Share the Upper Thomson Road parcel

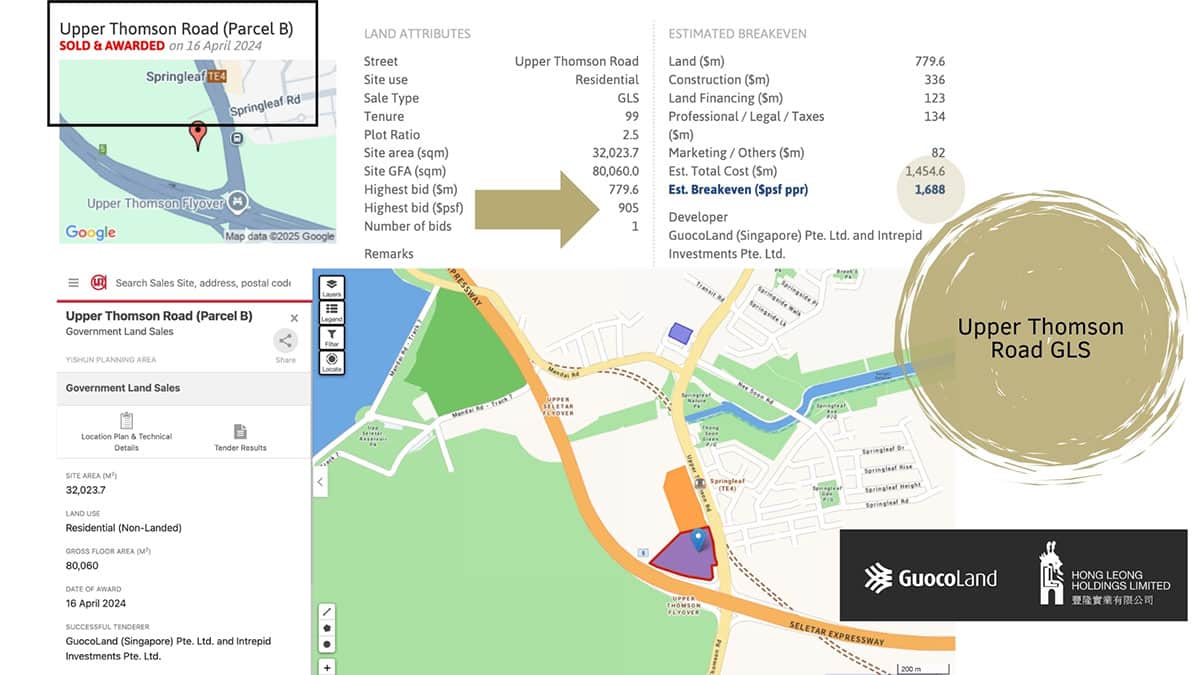[x=286, y=343]
